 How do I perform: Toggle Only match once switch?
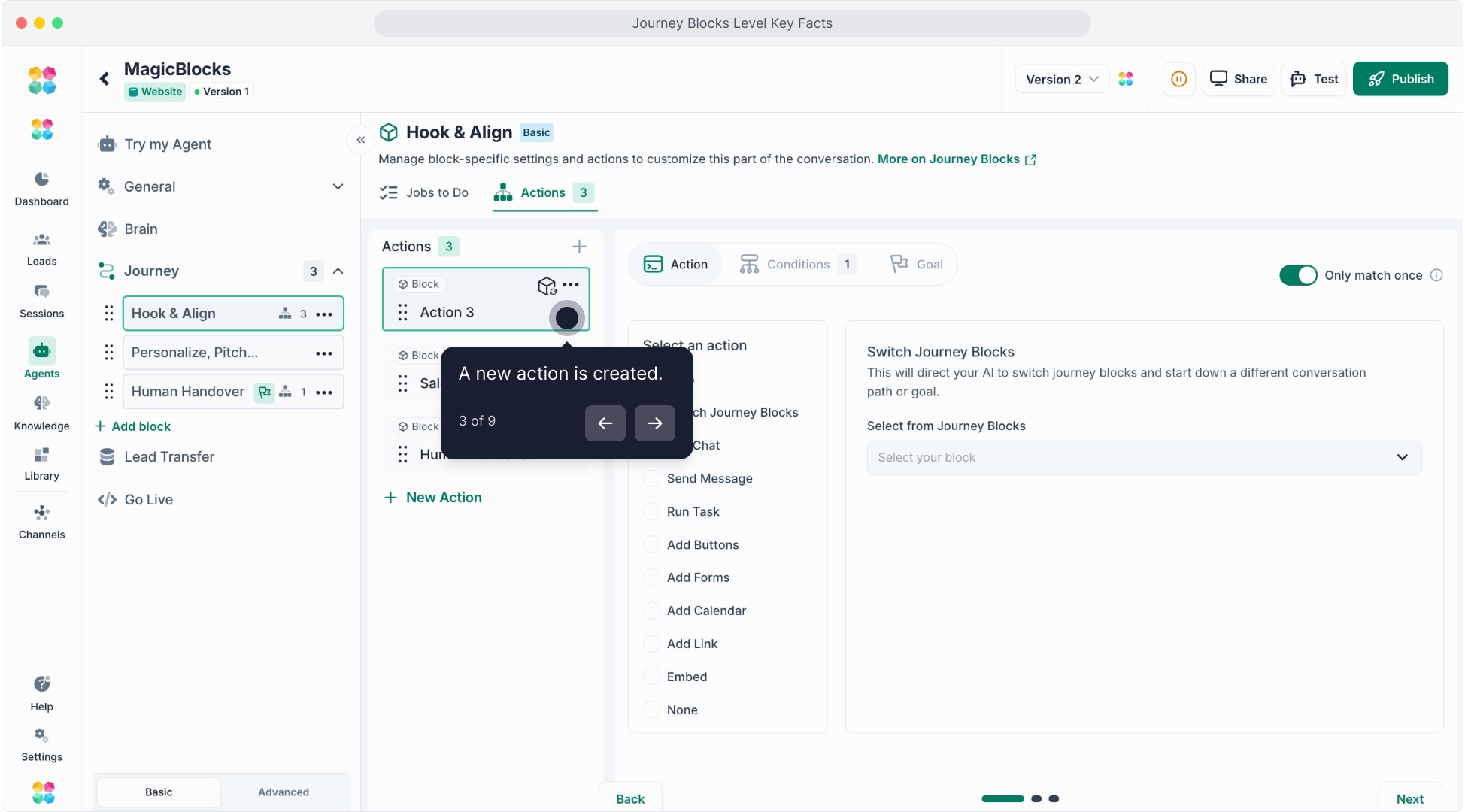pos(1298,275)
